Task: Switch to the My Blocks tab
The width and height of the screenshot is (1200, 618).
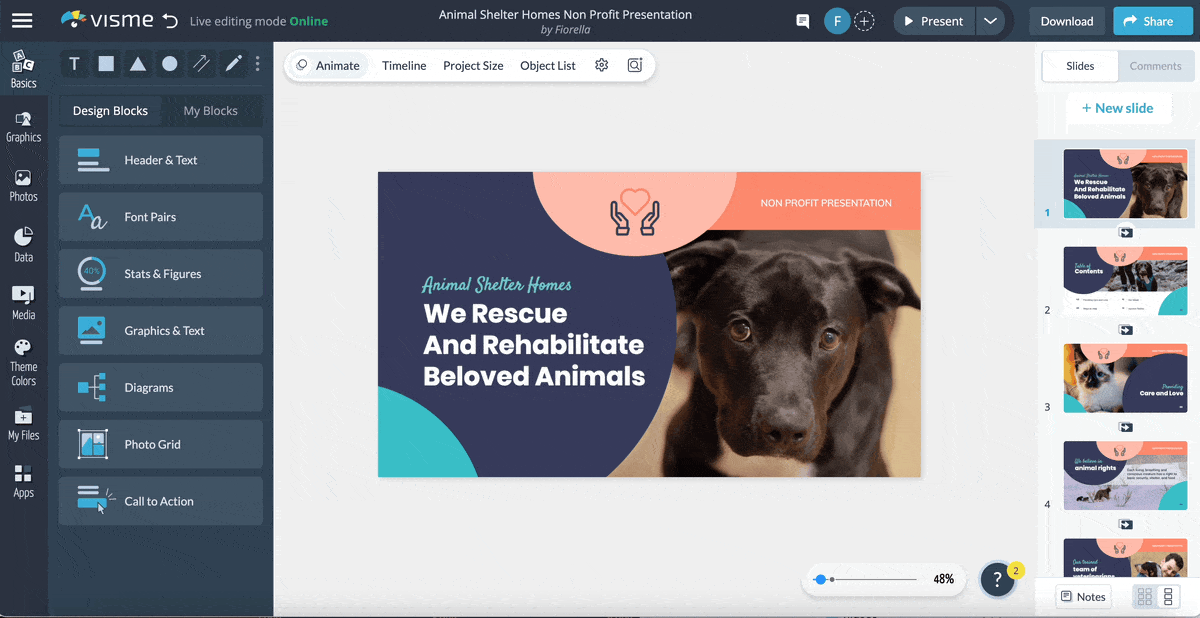Action: click(210, 111)
